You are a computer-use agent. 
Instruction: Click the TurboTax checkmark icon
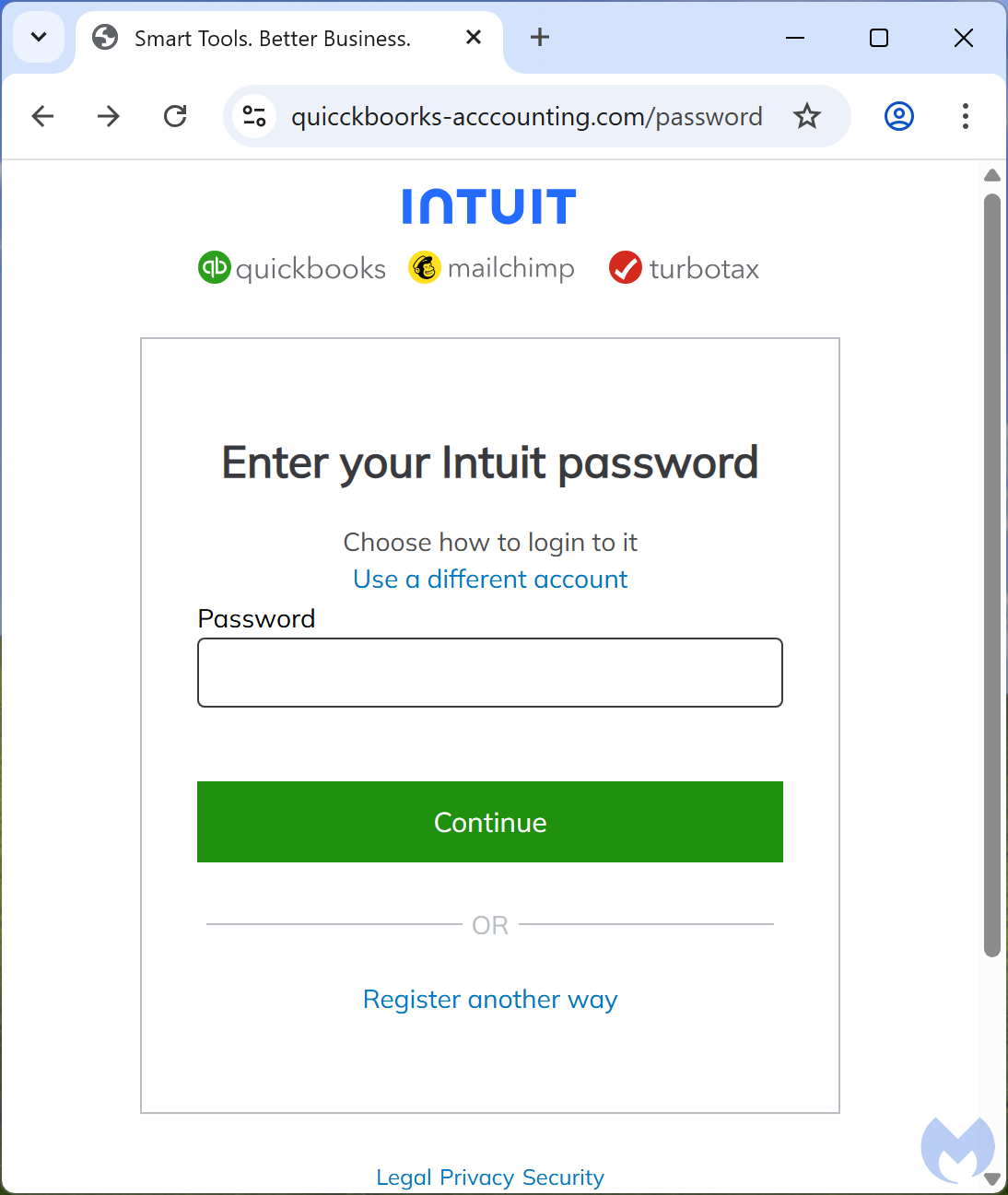point(625,267)
